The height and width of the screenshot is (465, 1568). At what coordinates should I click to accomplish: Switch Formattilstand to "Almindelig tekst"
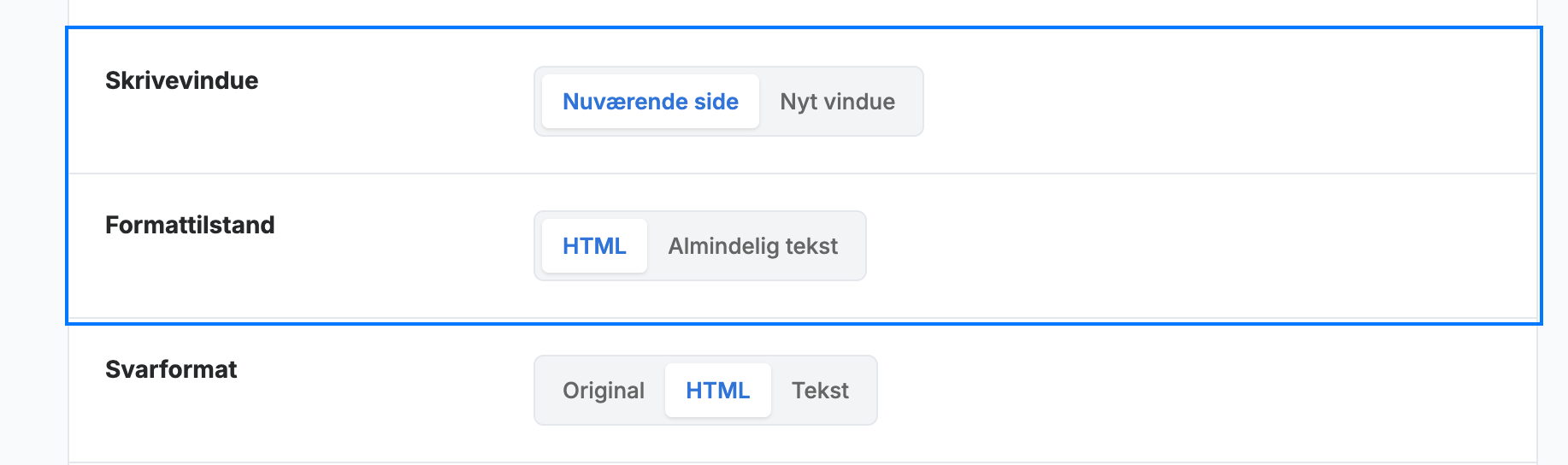click(x=752, y=246)
